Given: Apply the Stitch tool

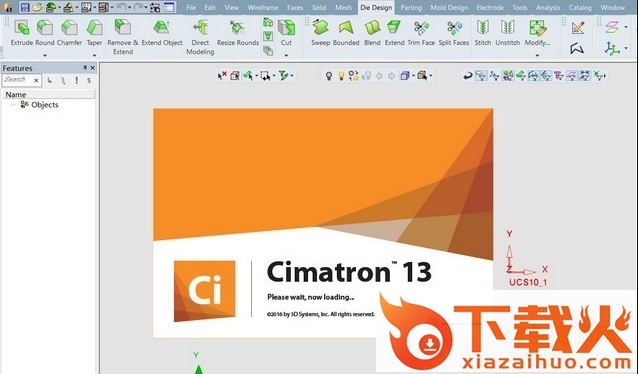Looking at the screenshot, I should 483,33.
